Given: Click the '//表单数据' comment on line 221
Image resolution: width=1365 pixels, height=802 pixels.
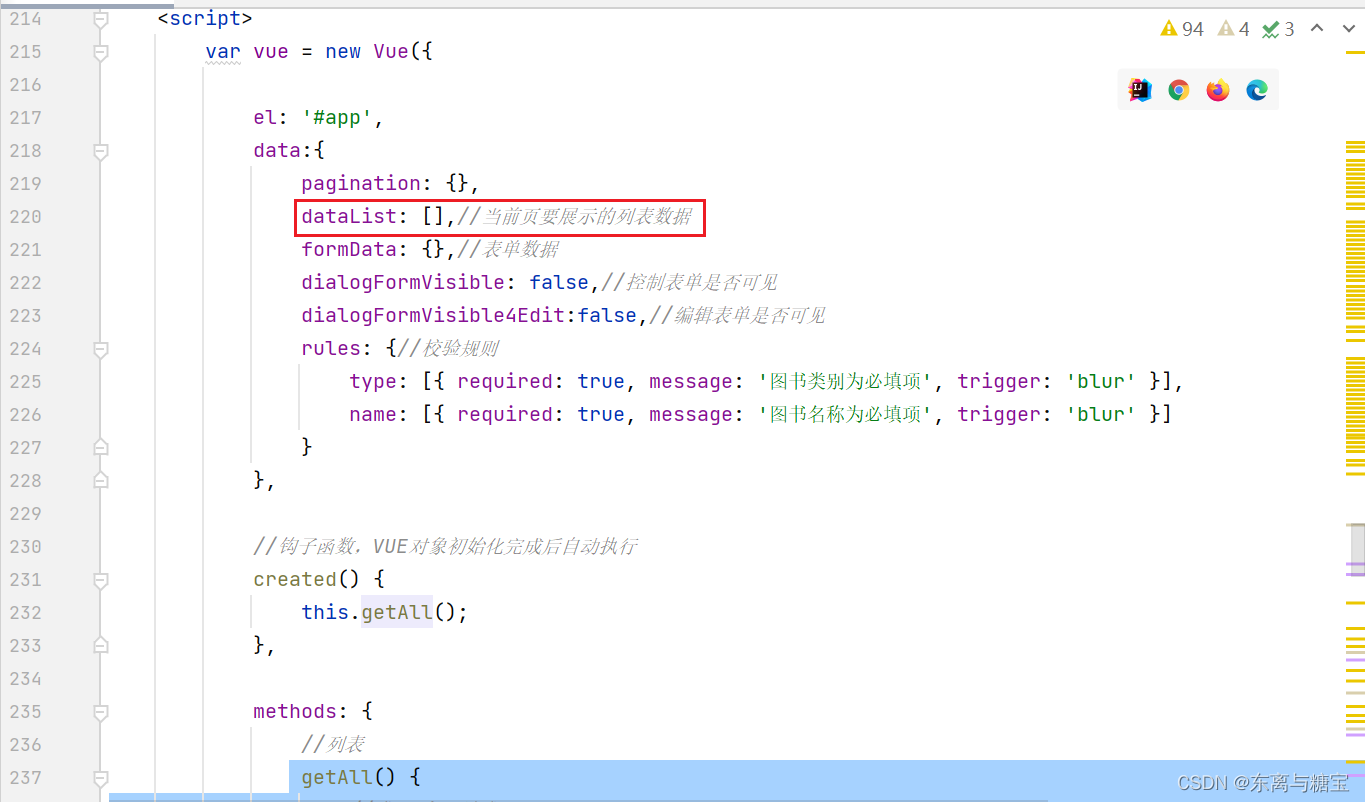Looking at the screenshot, I should pyautogui.click(x=509, y=250).
